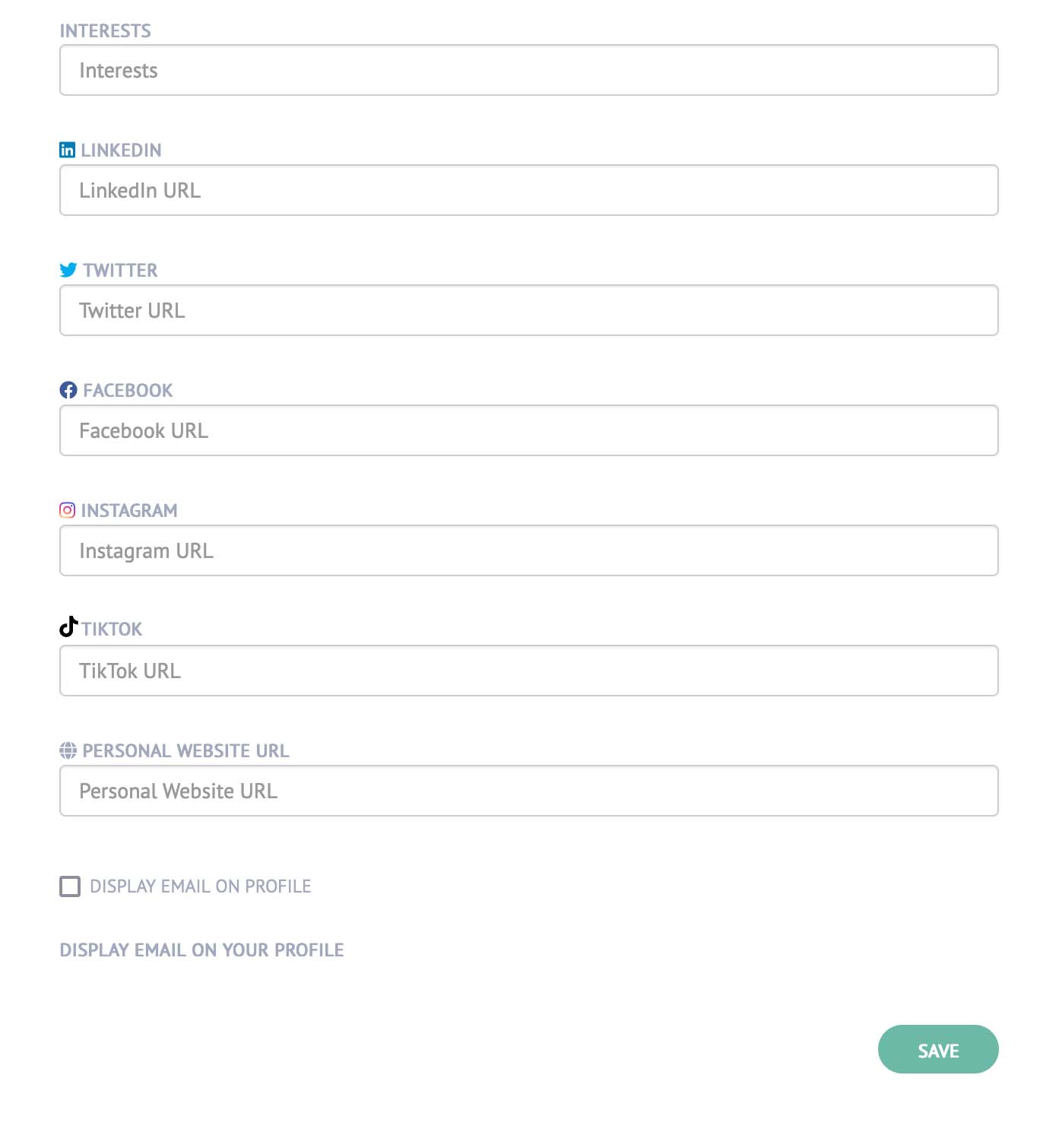Click the LinkedIn logo icon

point(67,150)
